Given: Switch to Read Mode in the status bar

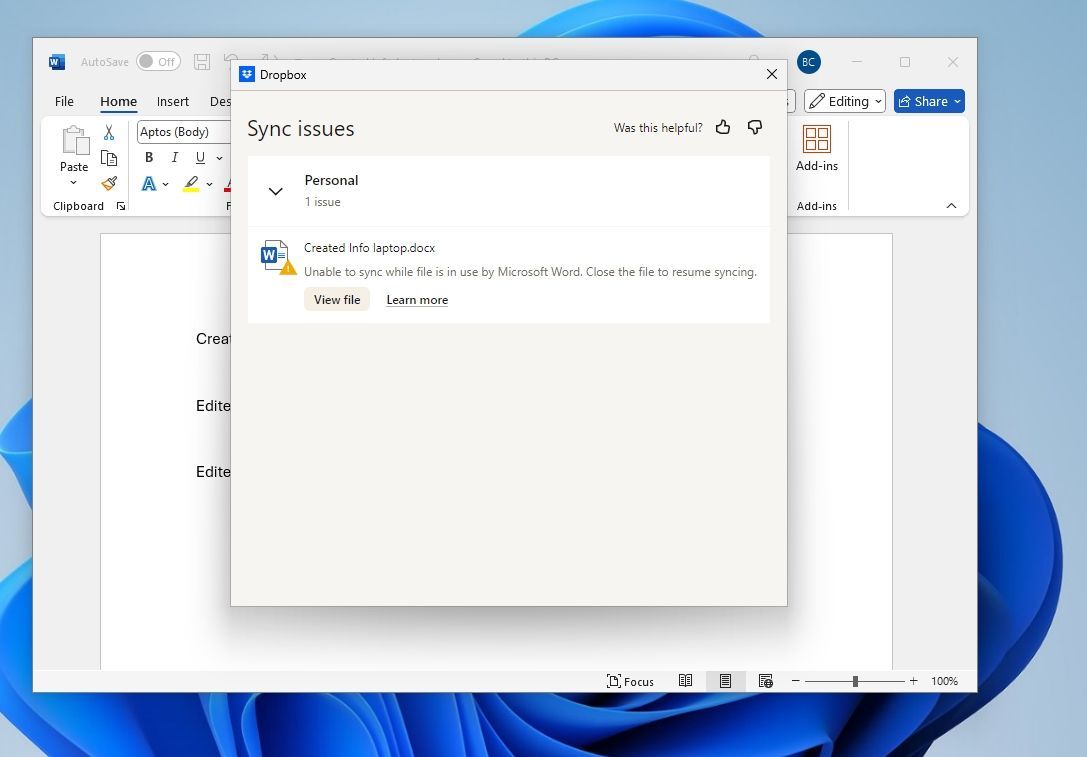Looking at the screenshot, I should [686, 681].
